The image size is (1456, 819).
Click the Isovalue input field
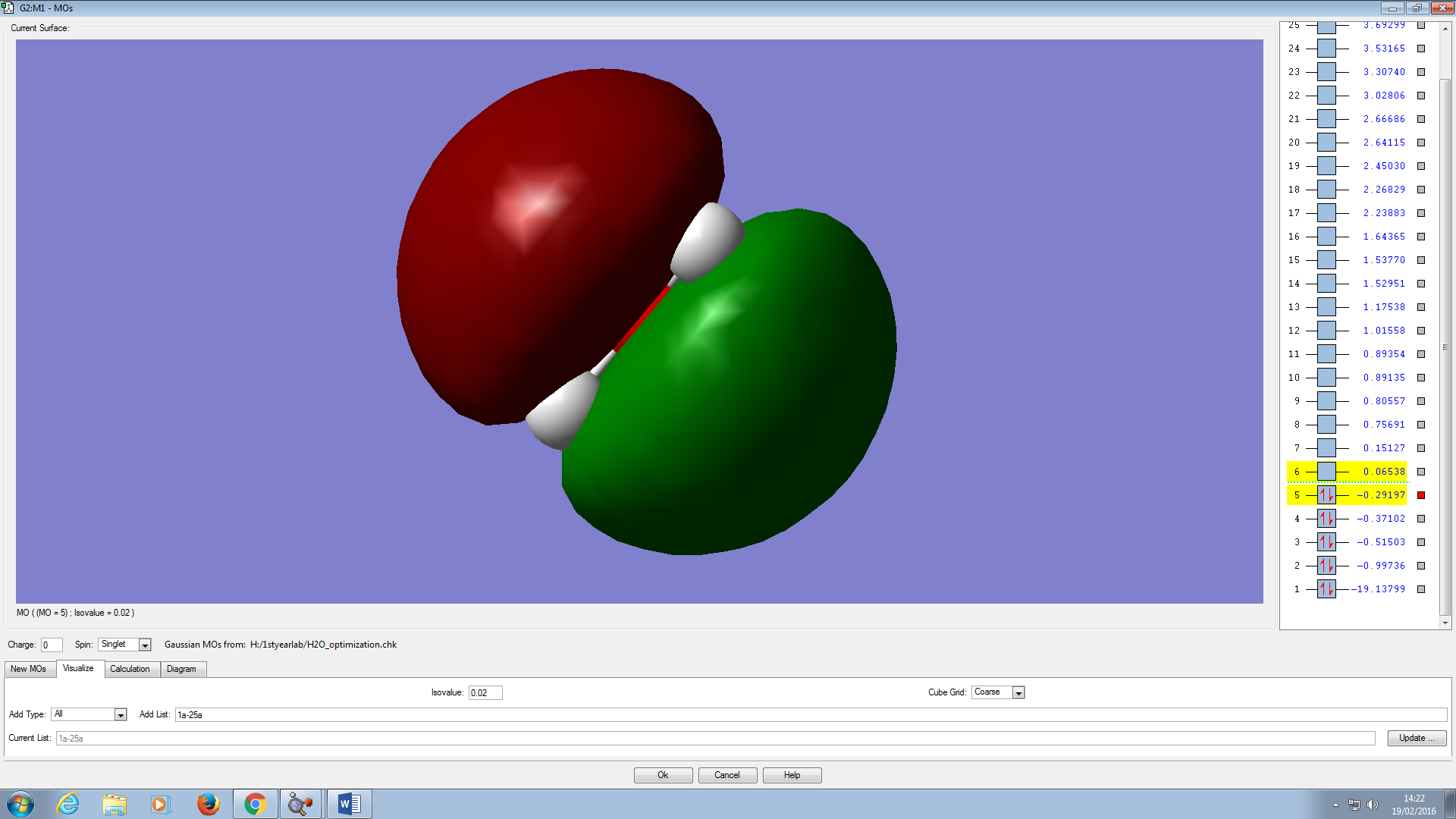[x=485, y=693]
